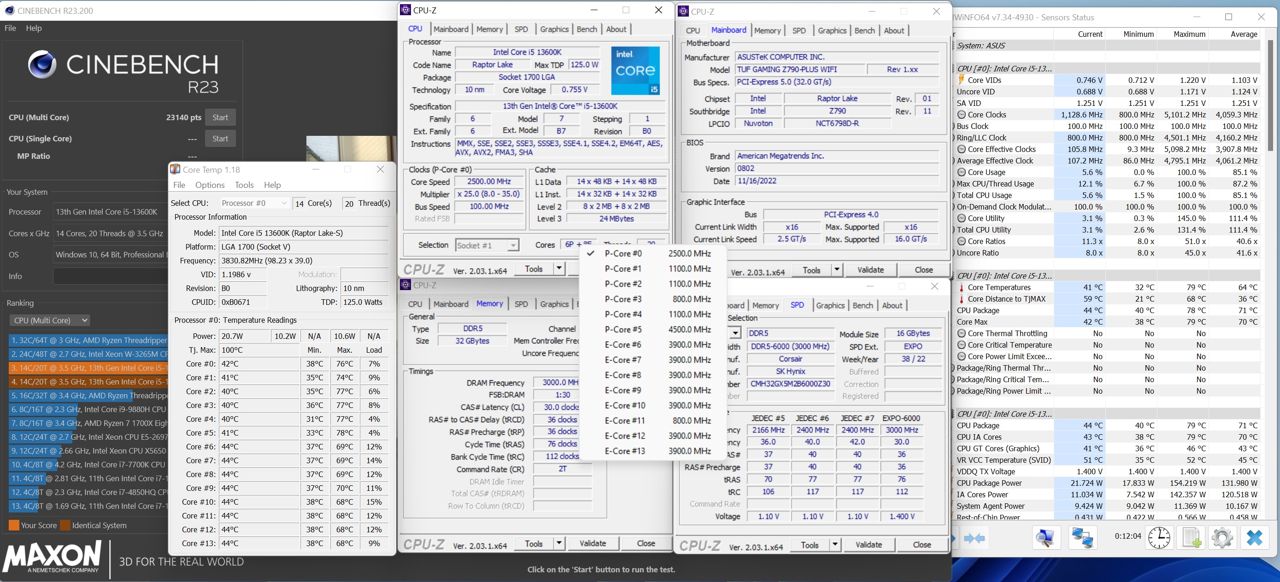Screen dimensions: 1280x582
Task: Click the HWiNFO reset clock icon
Action: coord(1158,538)
